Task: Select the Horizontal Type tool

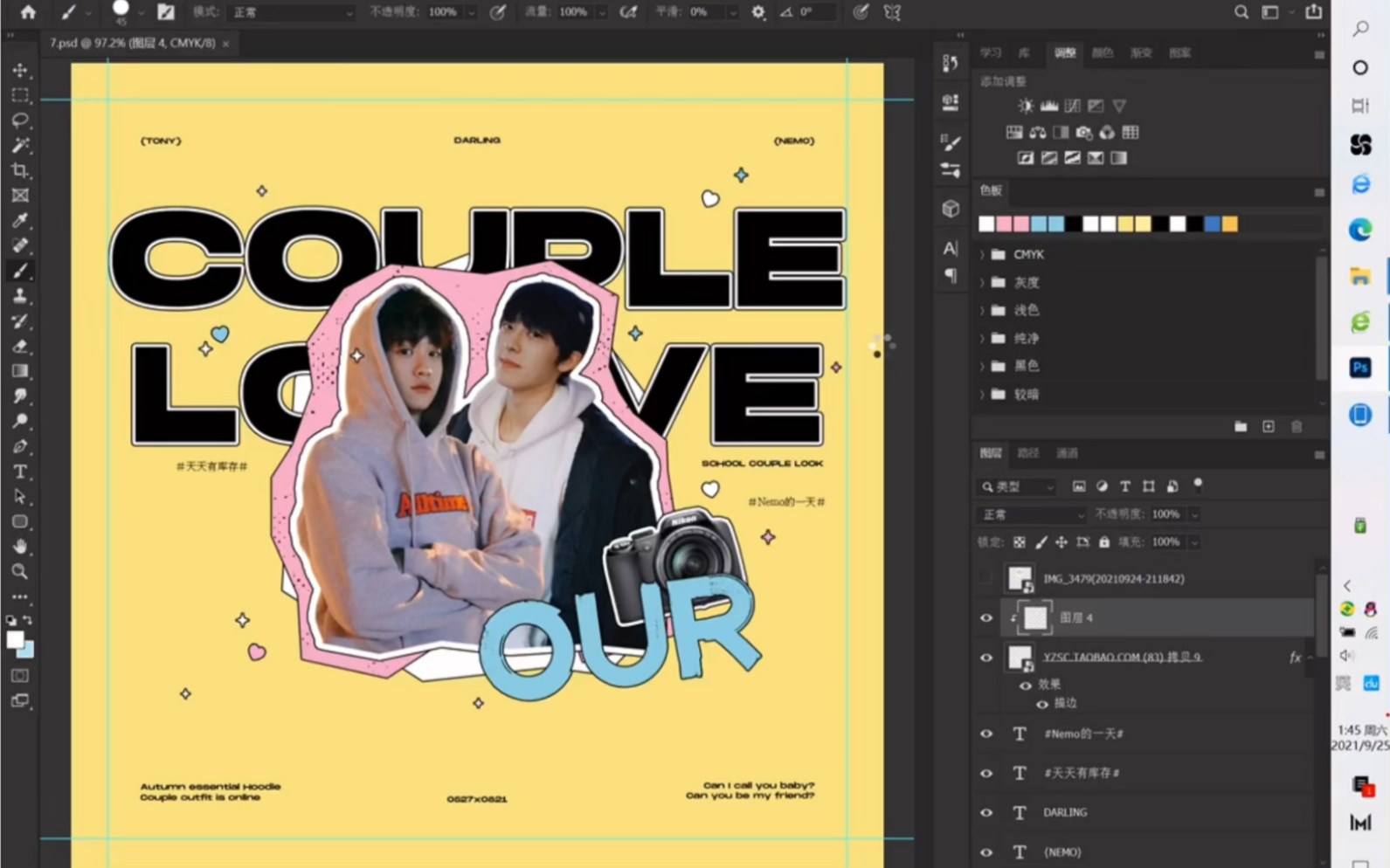Action: pyautogui.click(x=19, y=472)
